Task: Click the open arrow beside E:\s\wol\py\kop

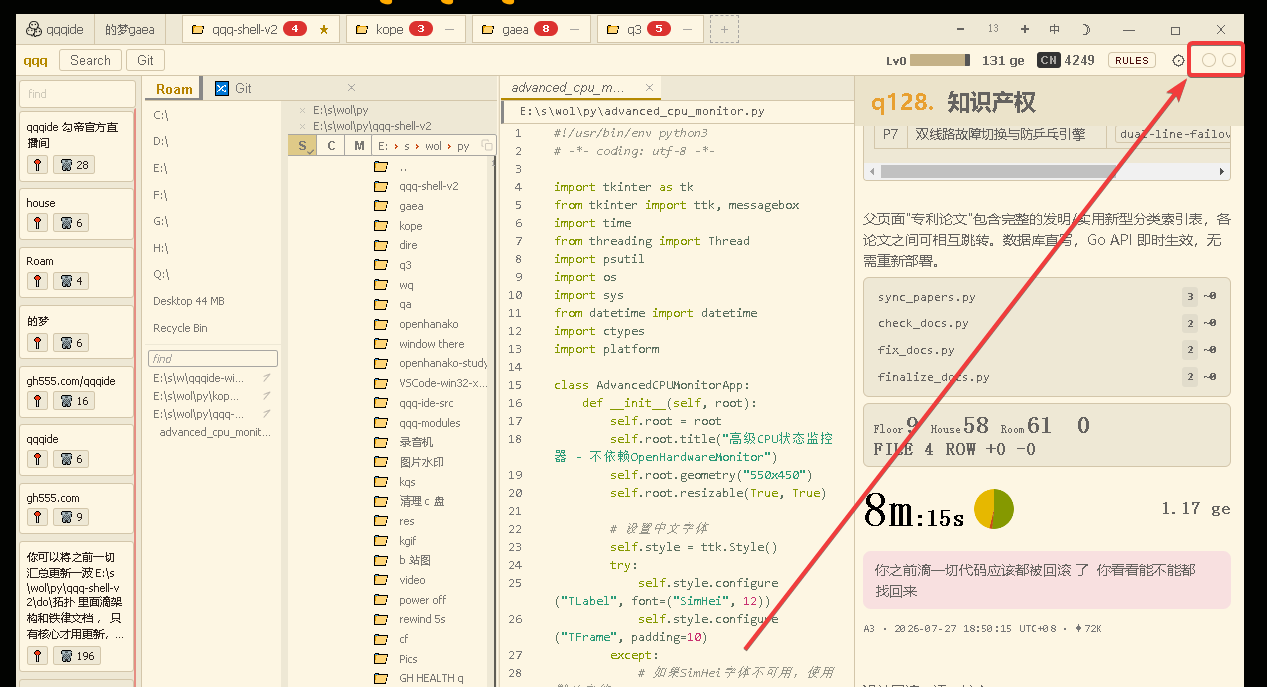Action: 266,396
